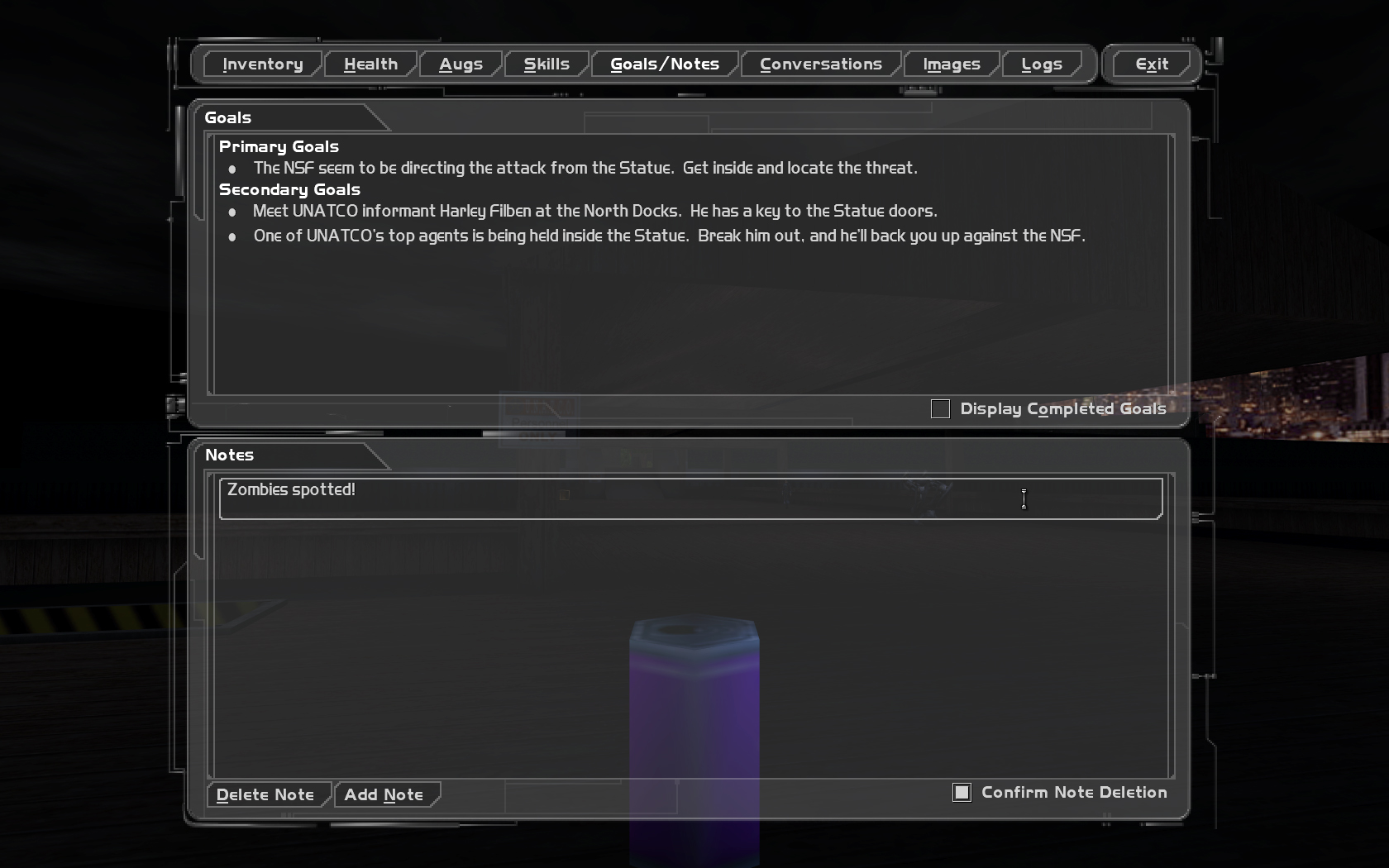Click into the 'Zombies spotted!' note field
Viewport: 1389px width, 868px height.
(690, 498)
